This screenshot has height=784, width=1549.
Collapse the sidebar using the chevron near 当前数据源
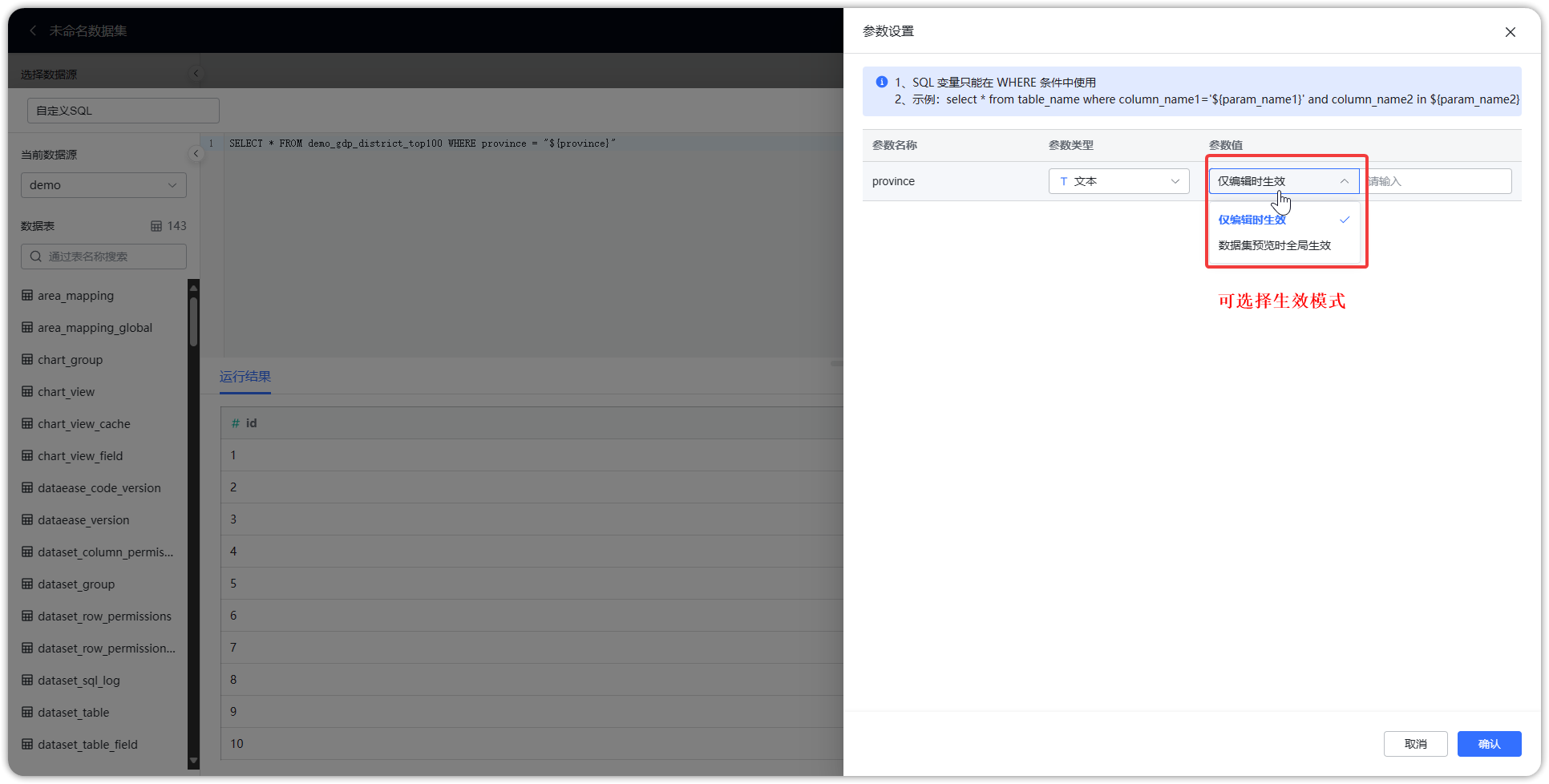[196, 153]
